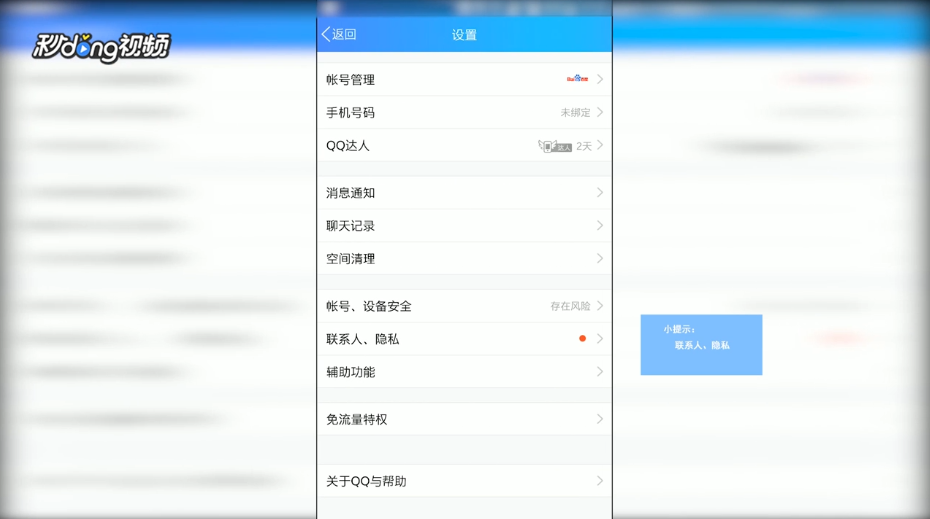Expand the 帐号管理 chevron arrow
This screenshot has height=519, width=930.
(600, 79)
